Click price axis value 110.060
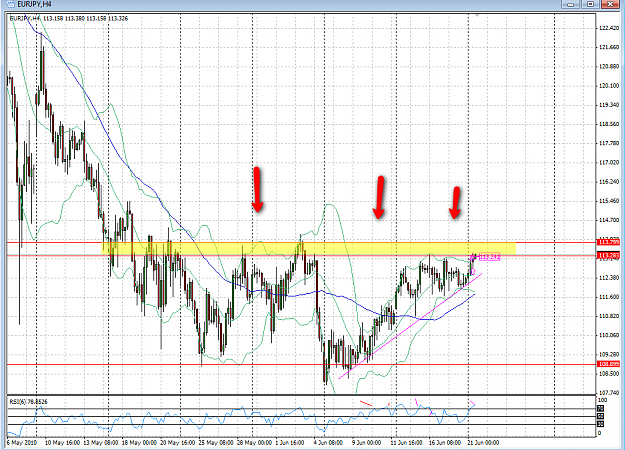Image resolution: width=625 pixels, height=450 pixels. click(609, 335)
